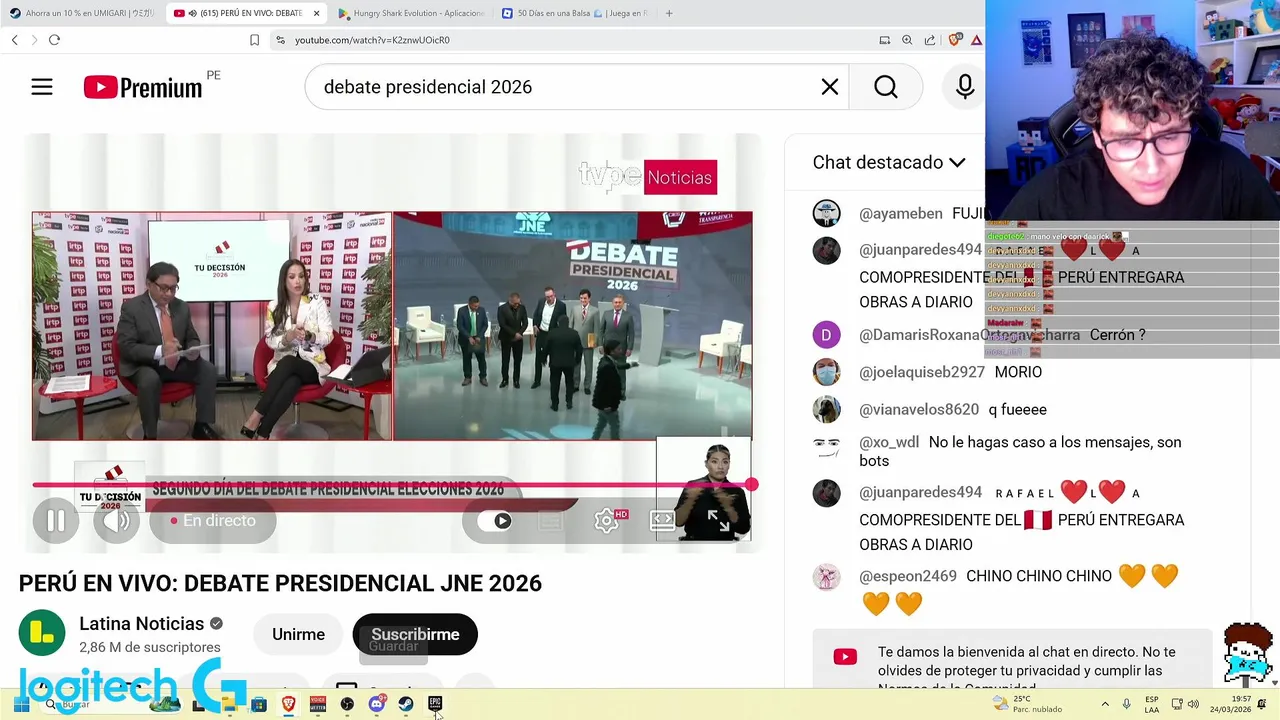Open the Windows Start button
The image size is (1280, 720).
[x=21, y=704]
